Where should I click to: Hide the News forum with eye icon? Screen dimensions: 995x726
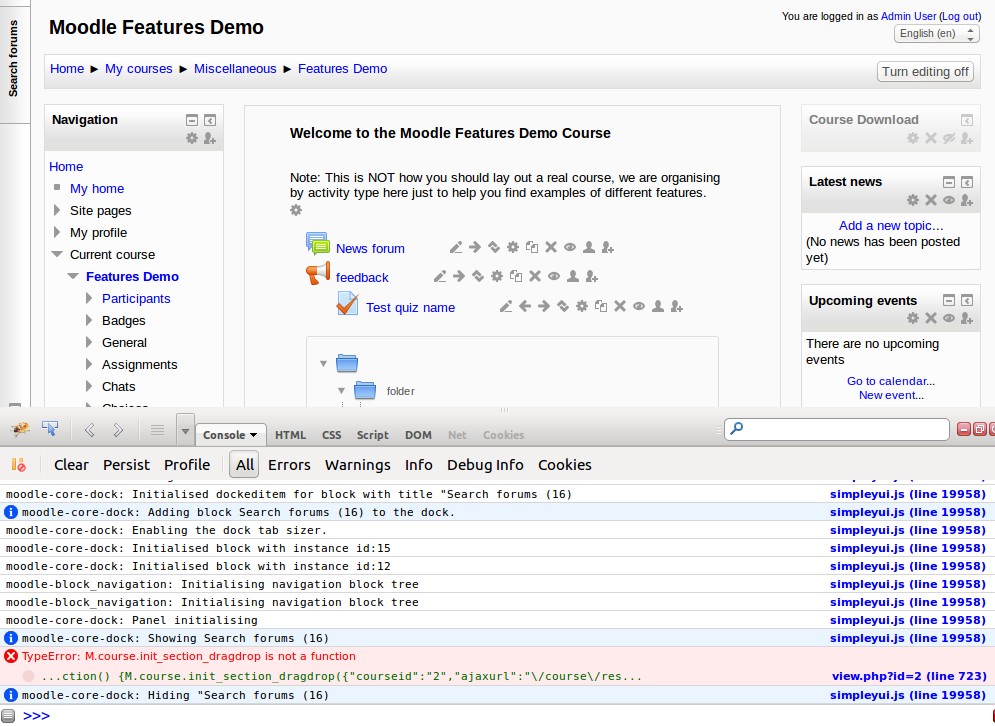(570, 248)
